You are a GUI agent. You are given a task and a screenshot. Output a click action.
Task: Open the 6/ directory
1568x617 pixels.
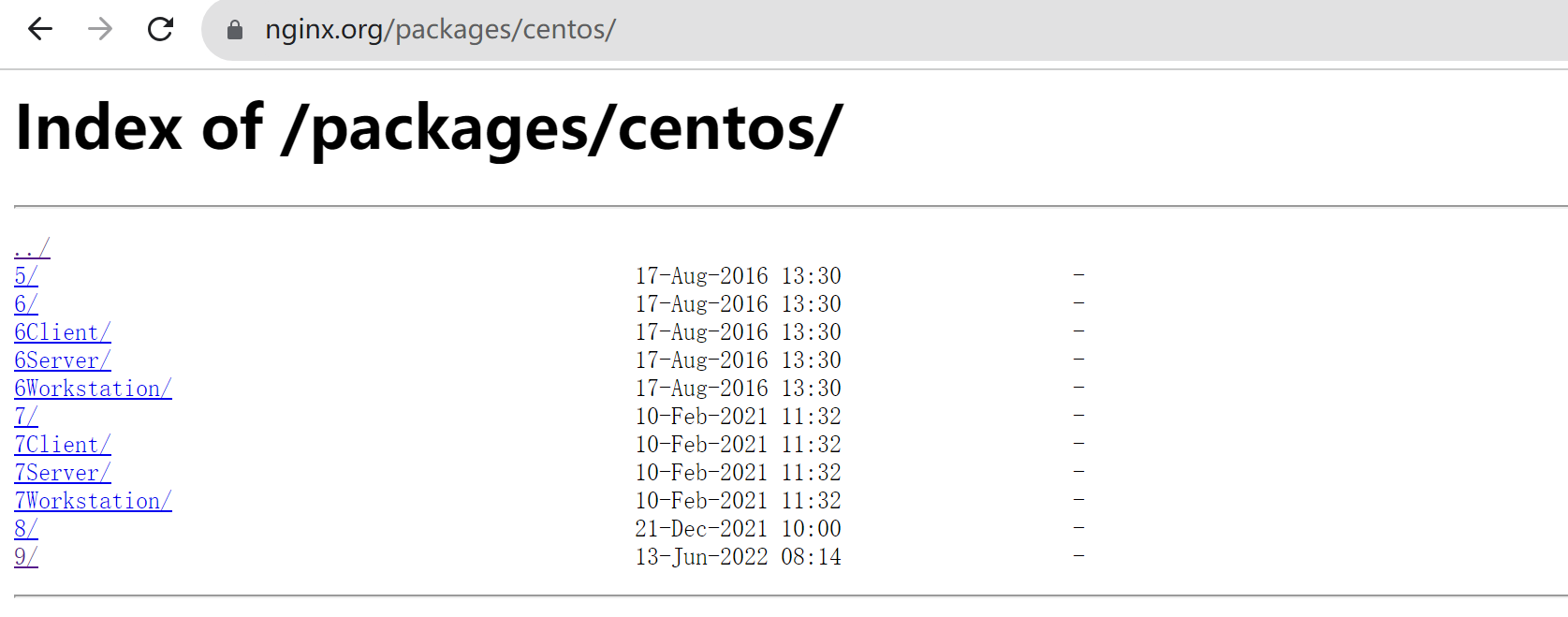point(24,303)
